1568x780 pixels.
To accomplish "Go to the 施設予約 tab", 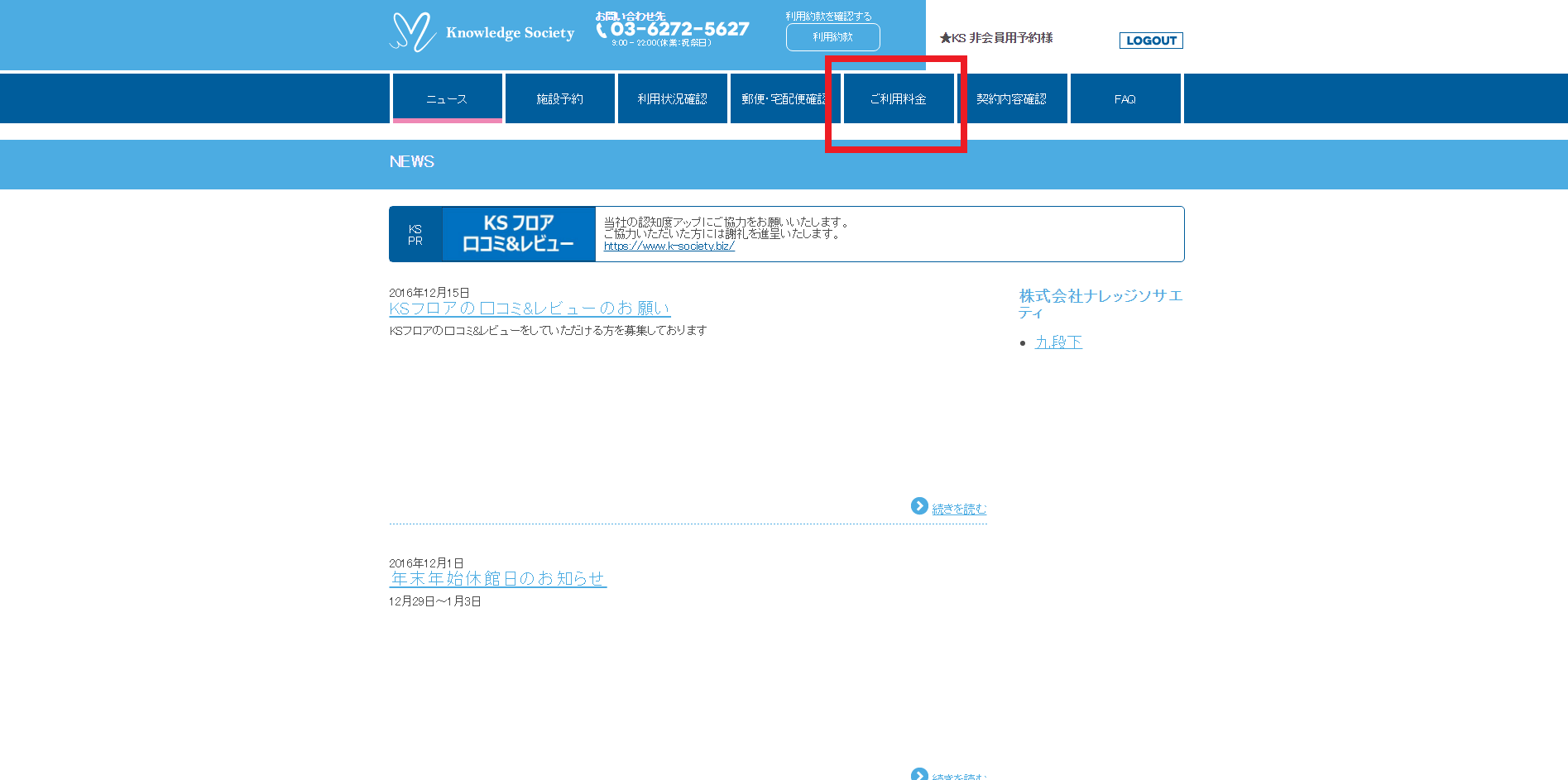I will point(559,99).
